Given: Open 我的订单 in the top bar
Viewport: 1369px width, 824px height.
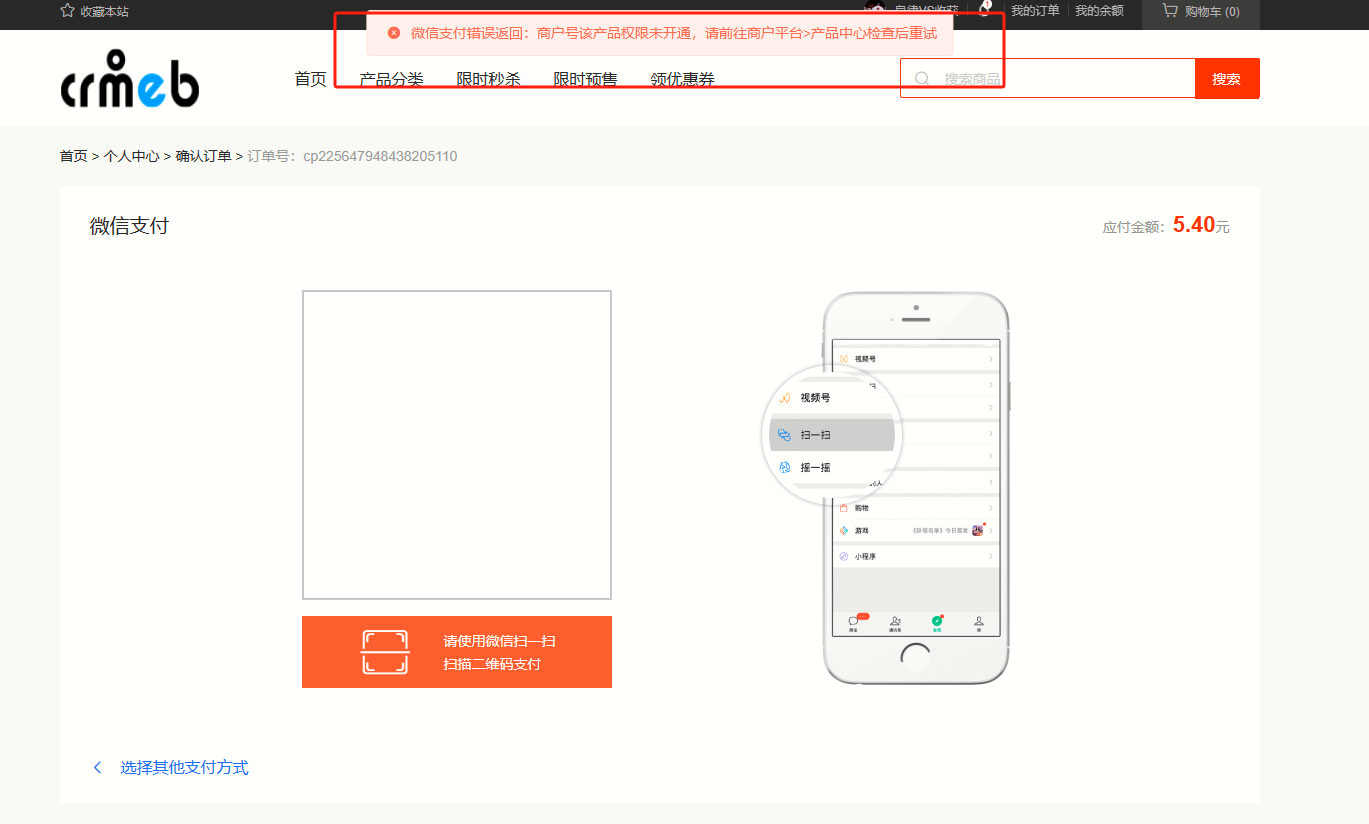Looking at the screenshot, I should click(1035, 11).
